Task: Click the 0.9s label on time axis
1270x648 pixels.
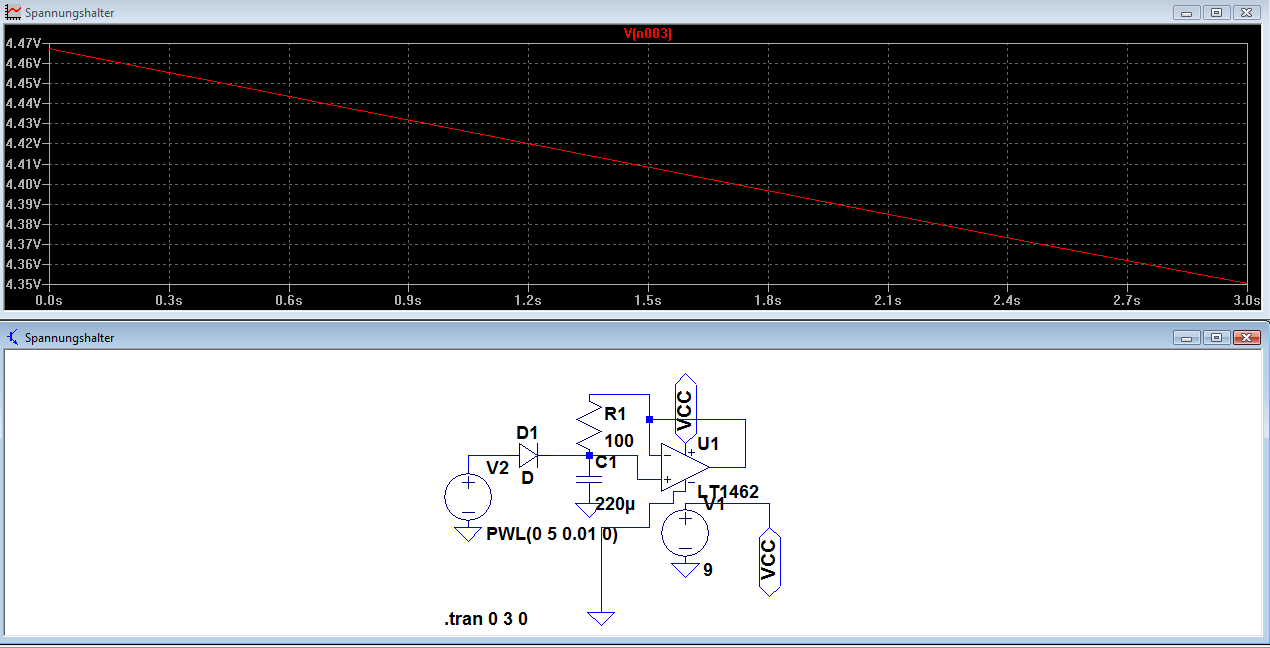Action: [408, 300]
